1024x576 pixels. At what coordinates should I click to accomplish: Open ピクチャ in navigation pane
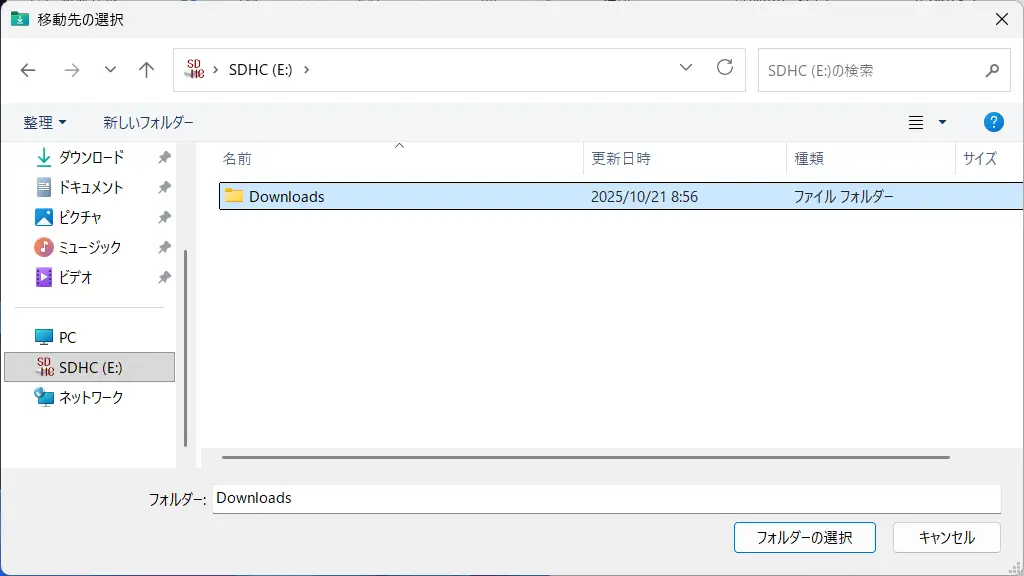pyautogui.click(x=80, y=217)
